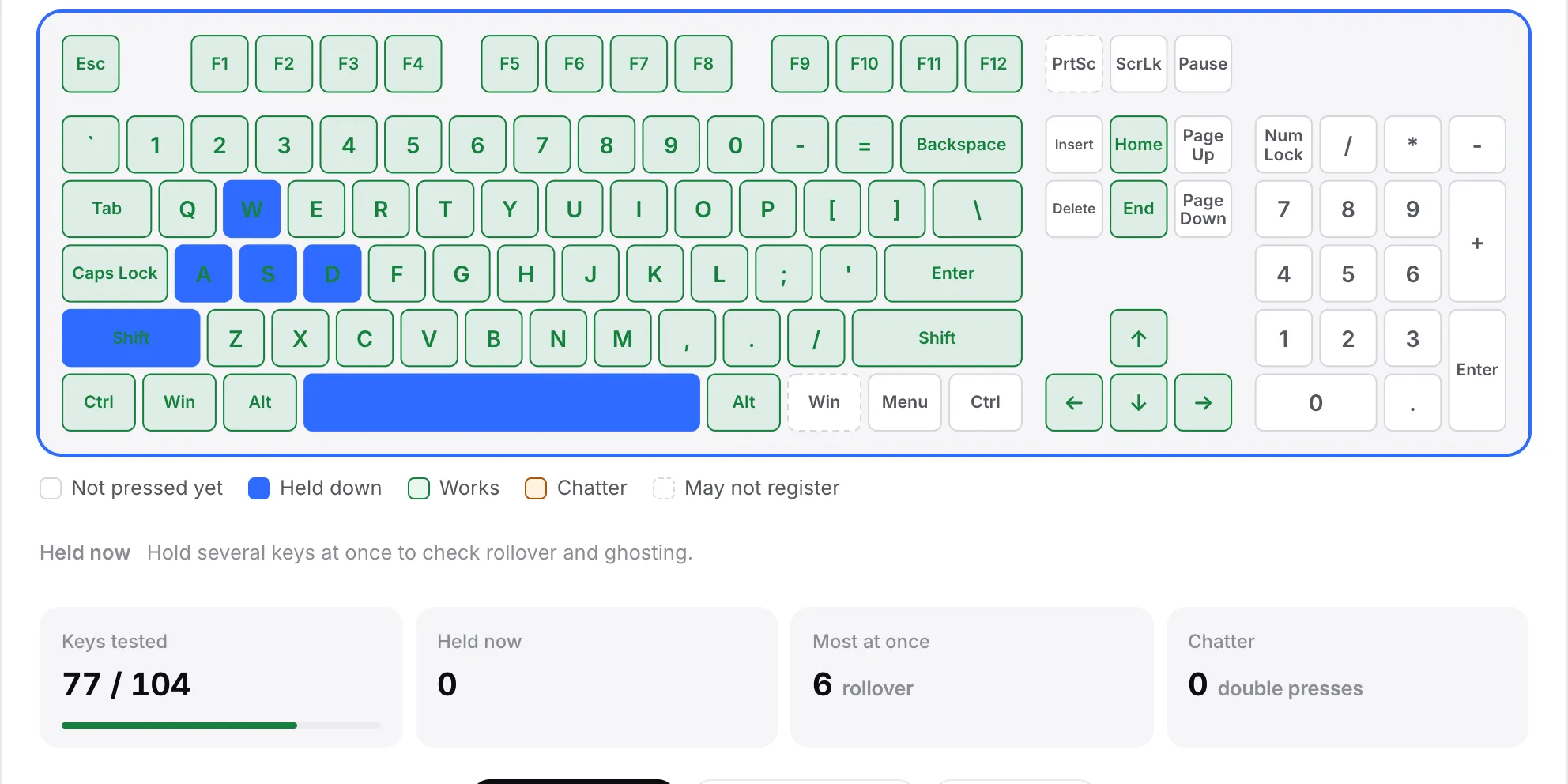Click the F5 function key
1568x784 pixels.
coord(510,64)
